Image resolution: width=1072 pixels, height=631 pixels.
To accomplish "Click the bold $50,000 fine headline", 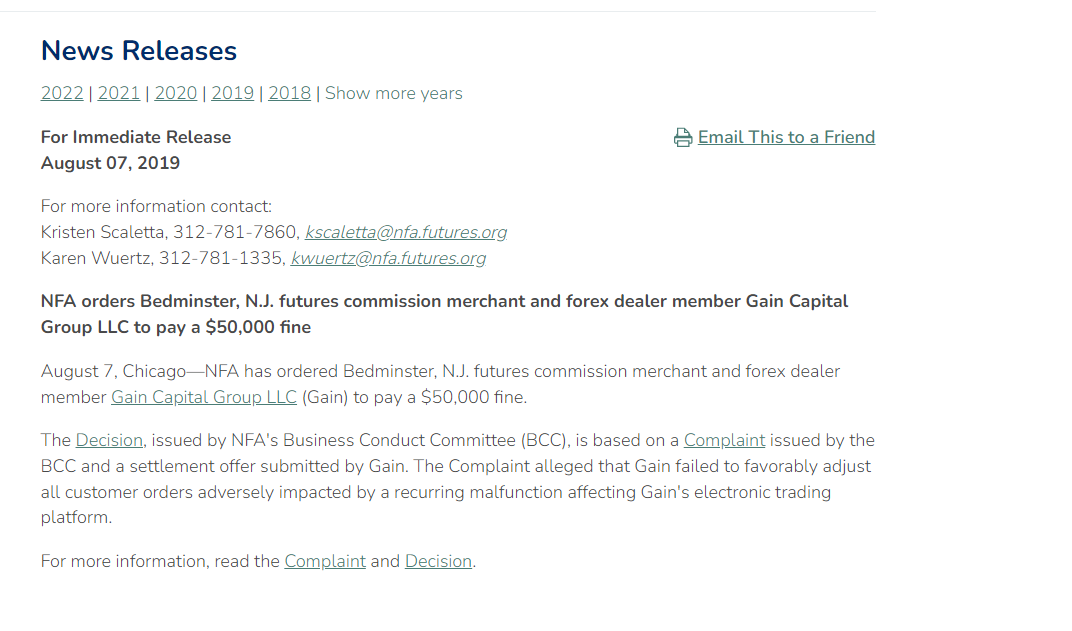I will (444, 314).
